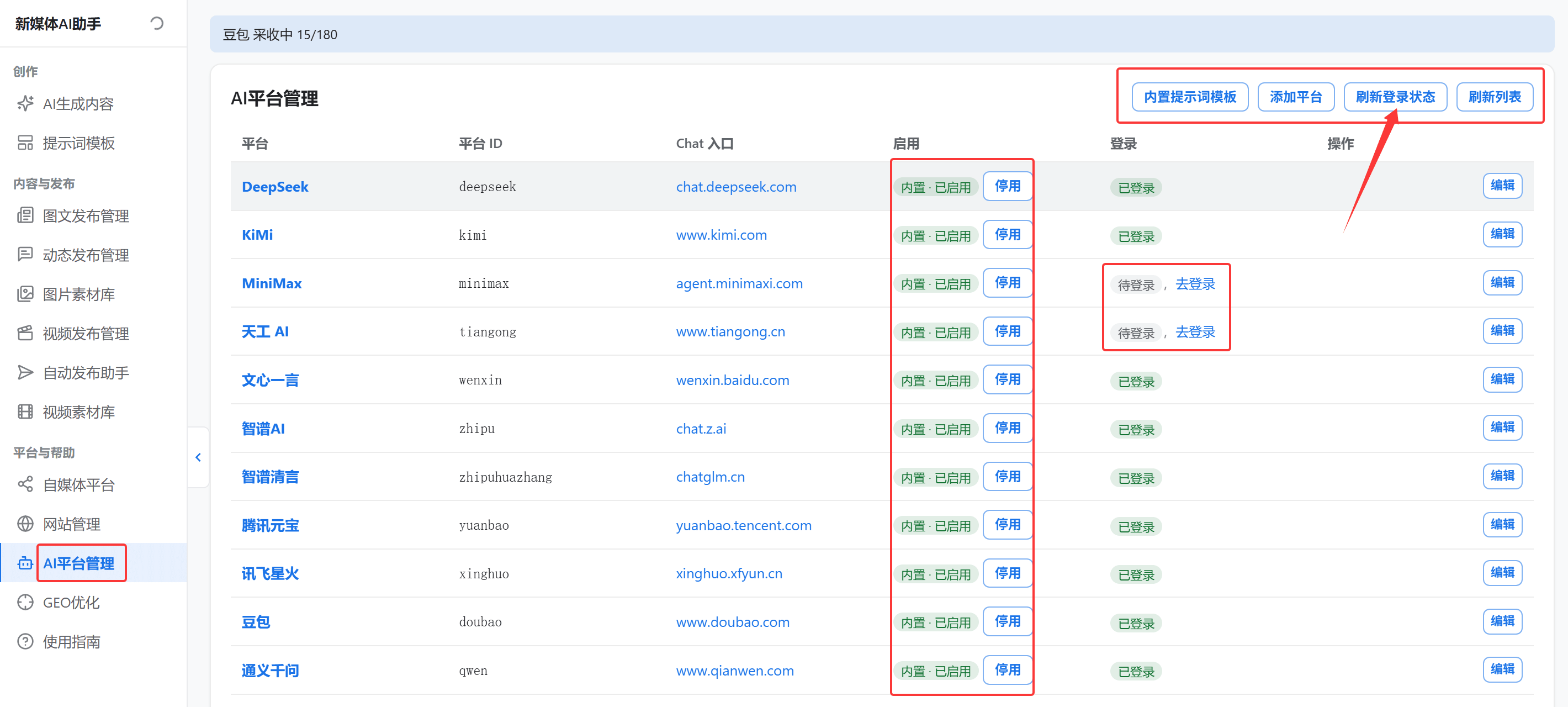1568x707 pixels.
Task: Click the 内置提示词模板 button
Action: (x=1190, y=97)
